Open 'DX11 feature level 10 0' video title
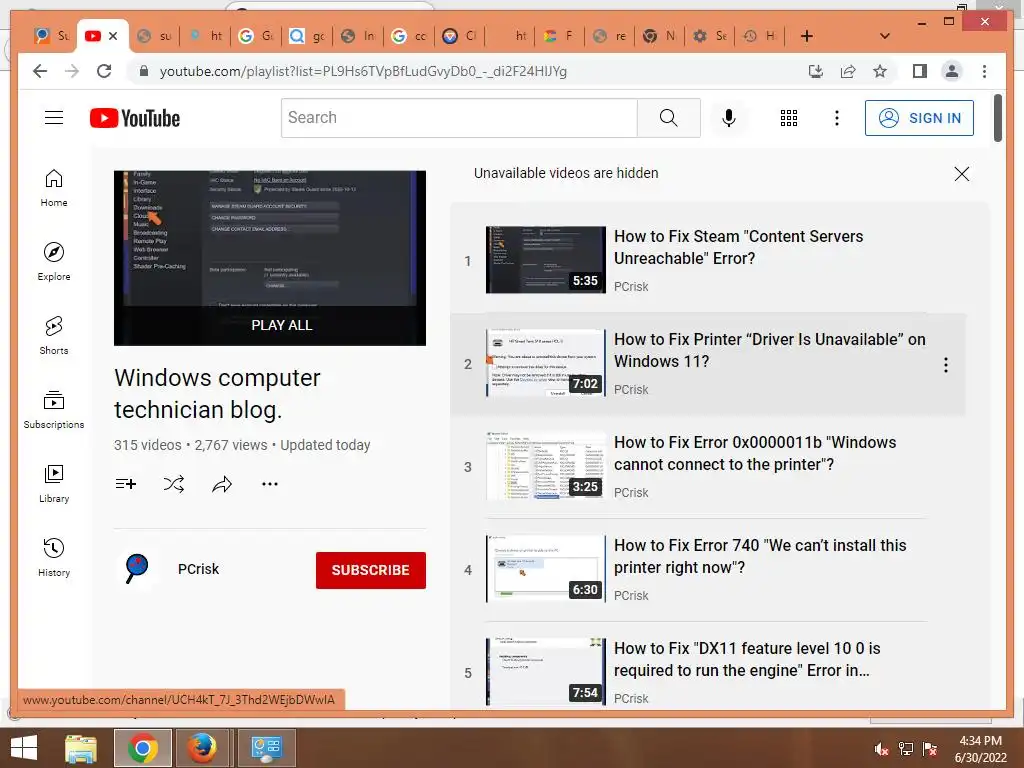 (747, 660)
